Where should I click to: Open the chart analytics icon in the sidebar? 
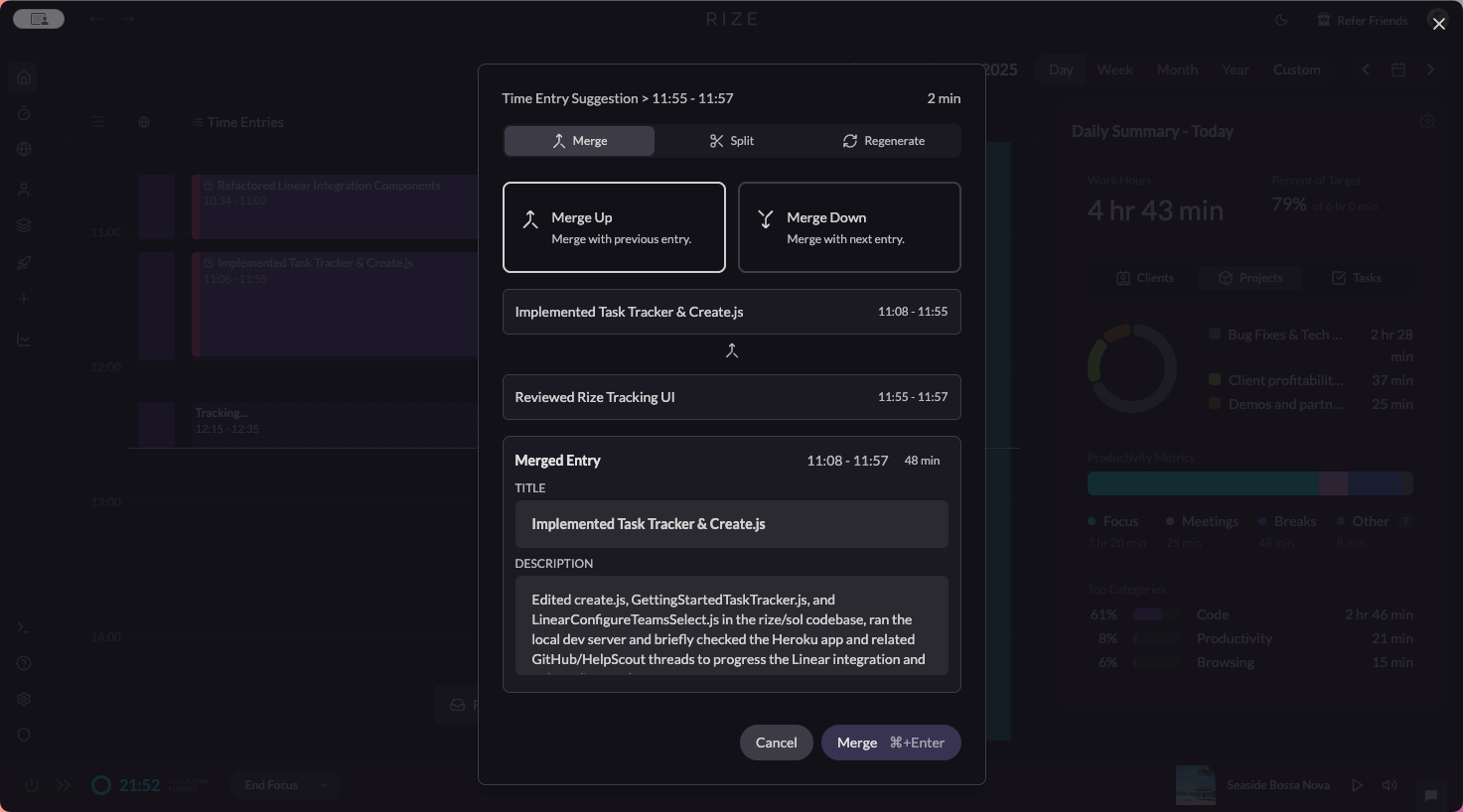pyautogui.click(x=24, y=340)
